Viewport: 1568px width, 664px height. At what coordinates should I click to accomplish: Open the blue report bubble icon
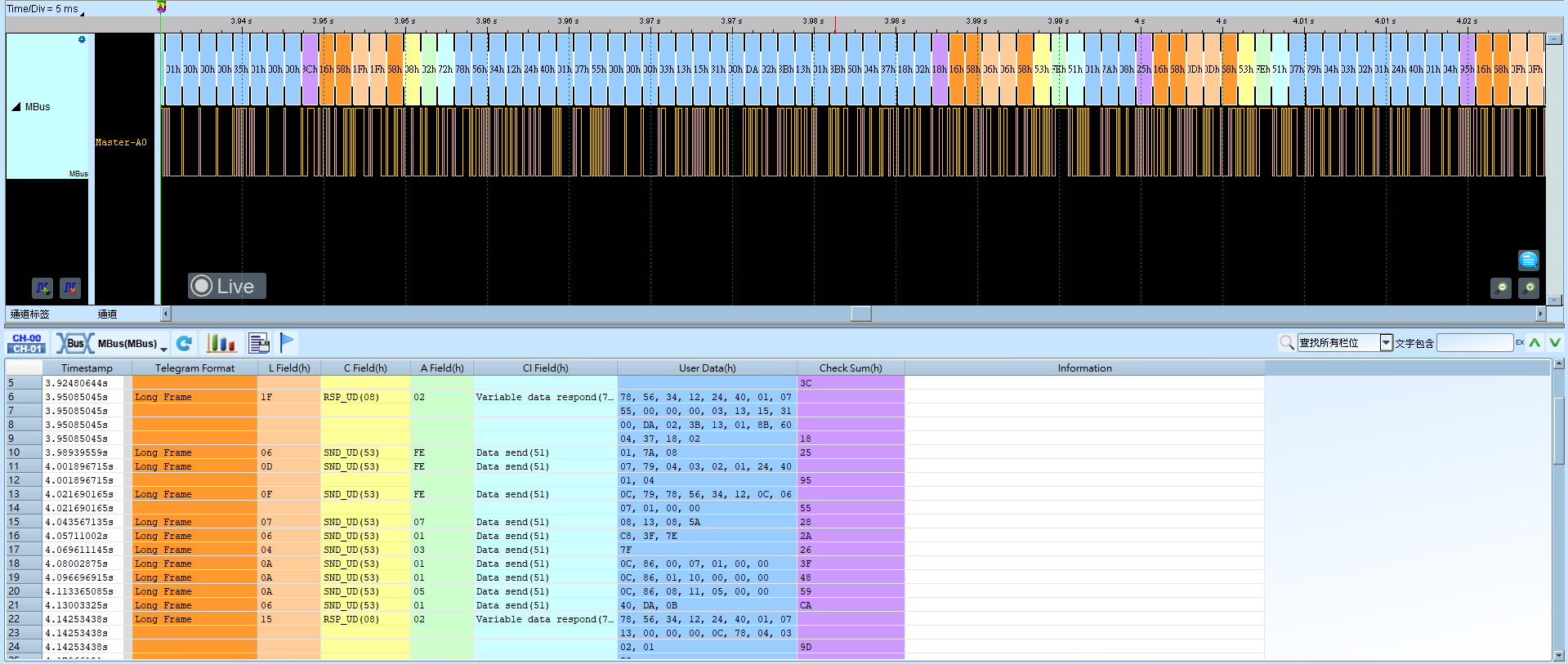pos(1528,260)
